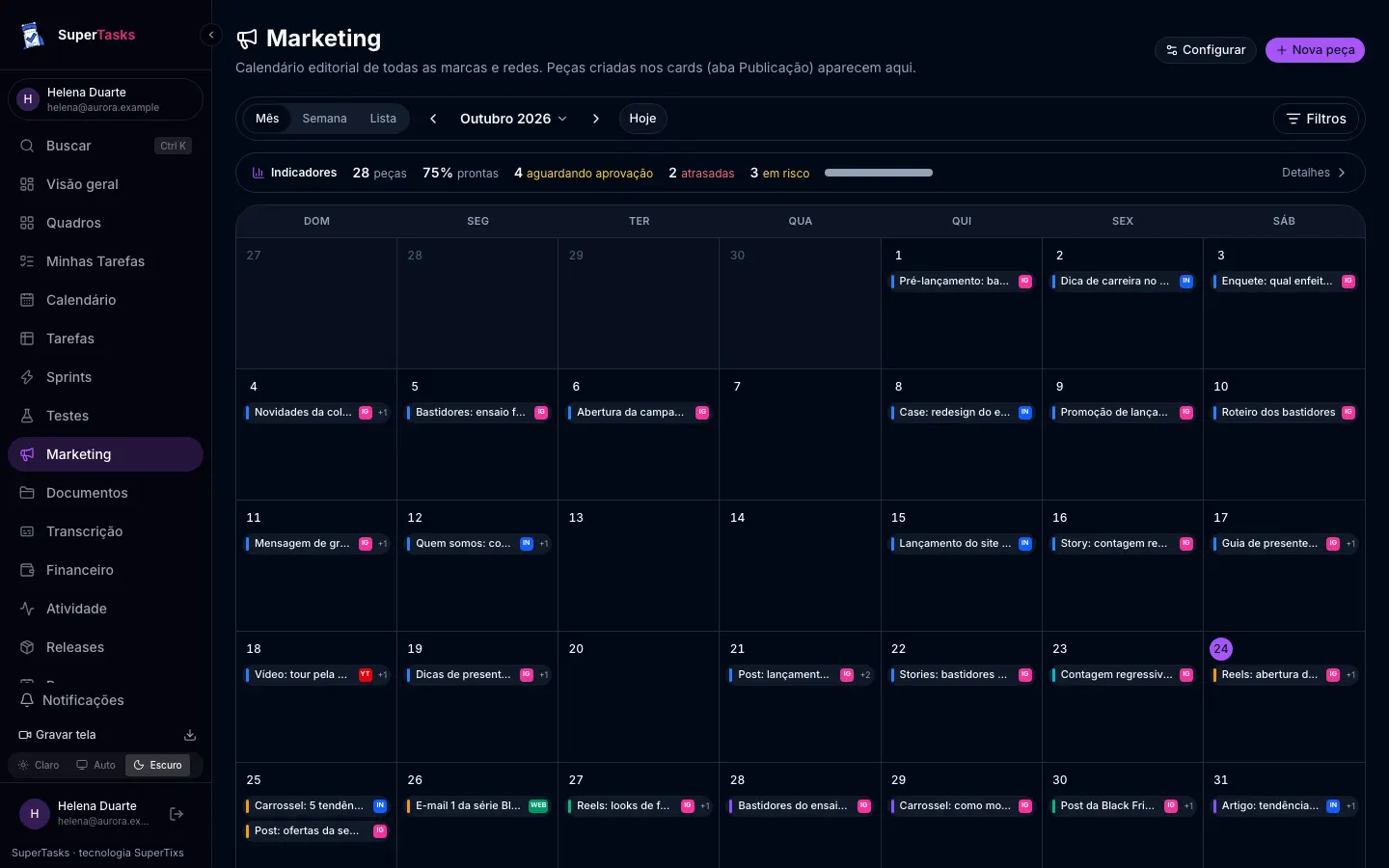Viewport: 1389px width, 868px height.
Task: Start Gravar tela recording
Action: point(58,735)
